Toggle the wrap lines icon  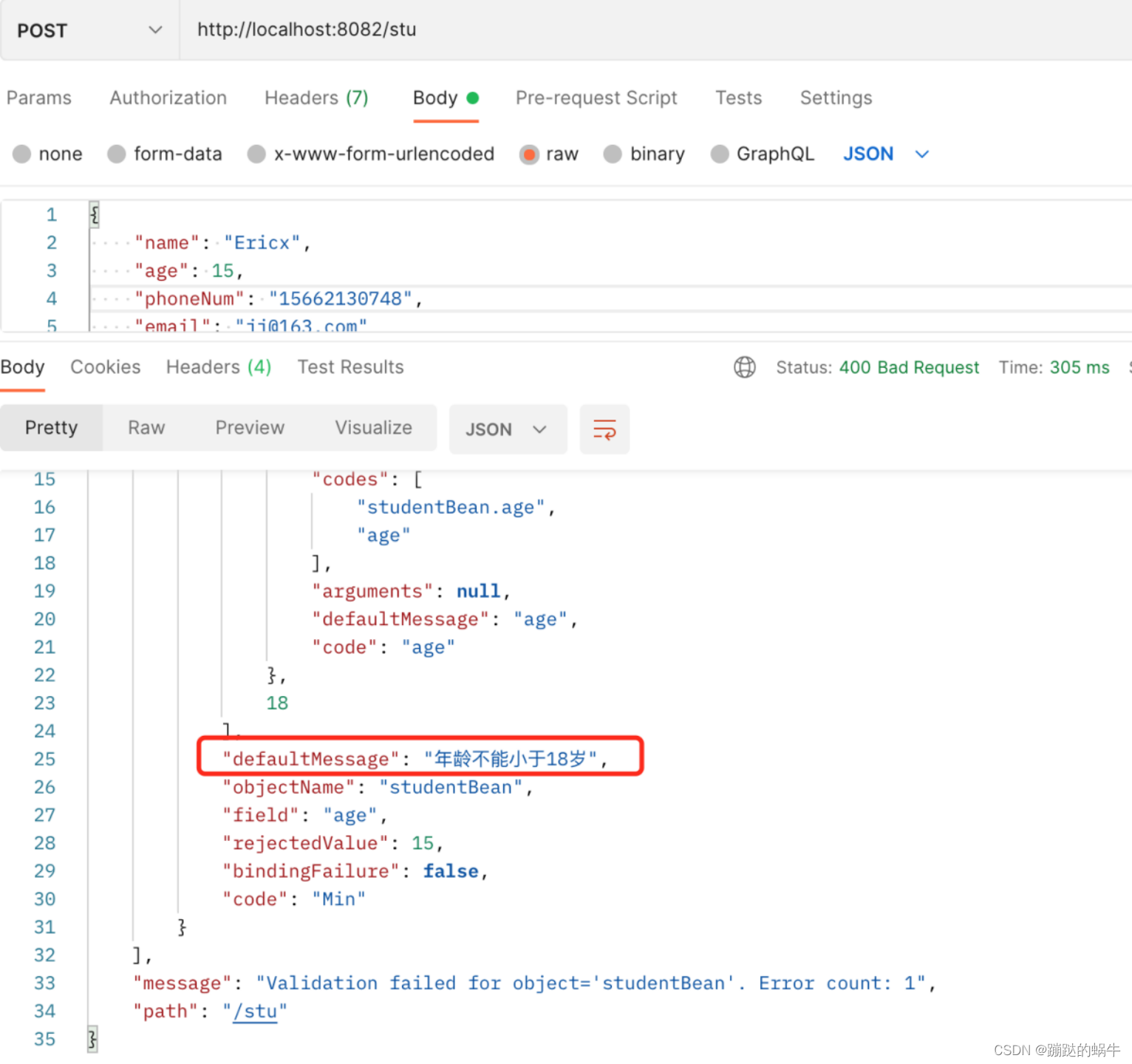(x=604, y=429)
